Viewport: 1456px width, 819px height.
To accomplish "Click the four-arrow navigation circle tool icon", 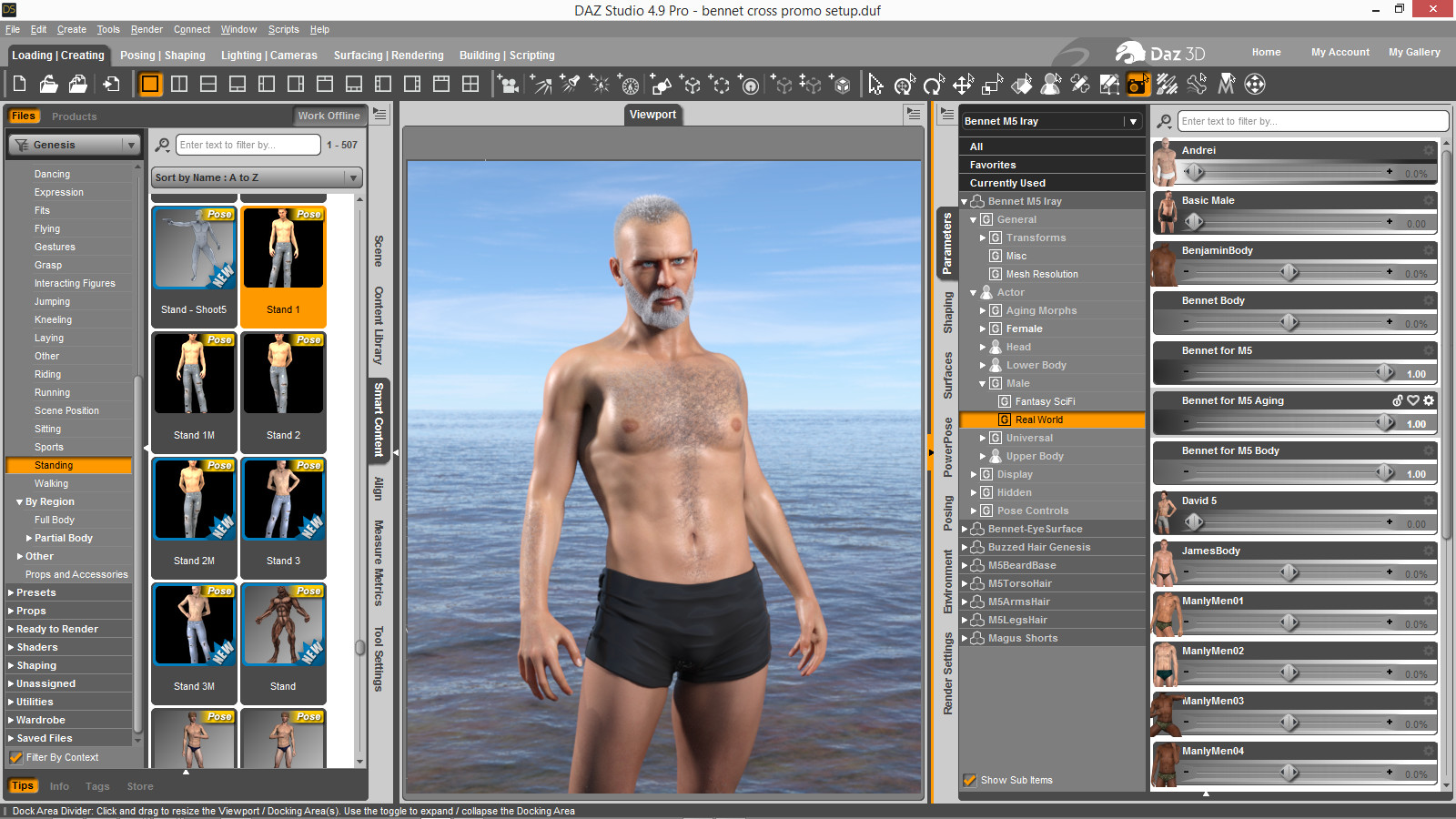I will (1255, 85).
